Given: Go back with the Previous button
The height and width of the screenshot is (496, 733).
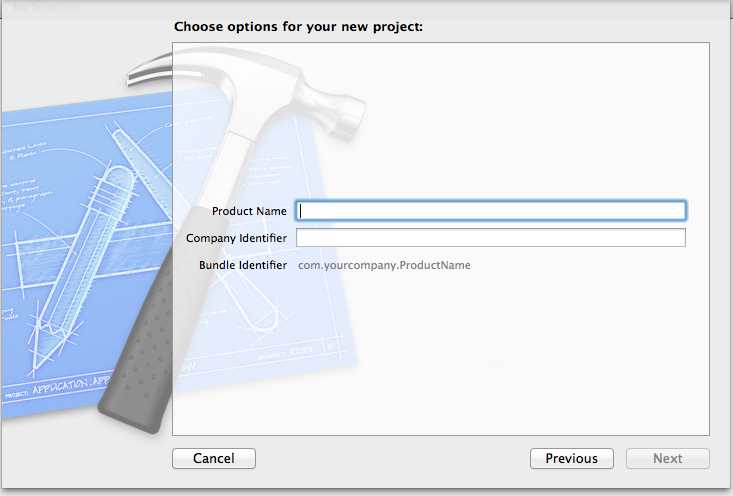Looking at the screenshot, I should pos(571,458).
